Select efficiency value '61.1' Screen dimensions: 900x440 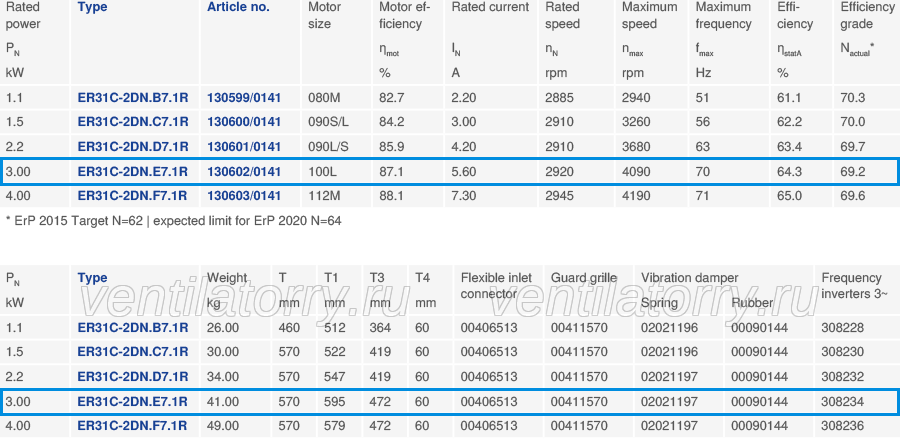[x=789, y=98]
